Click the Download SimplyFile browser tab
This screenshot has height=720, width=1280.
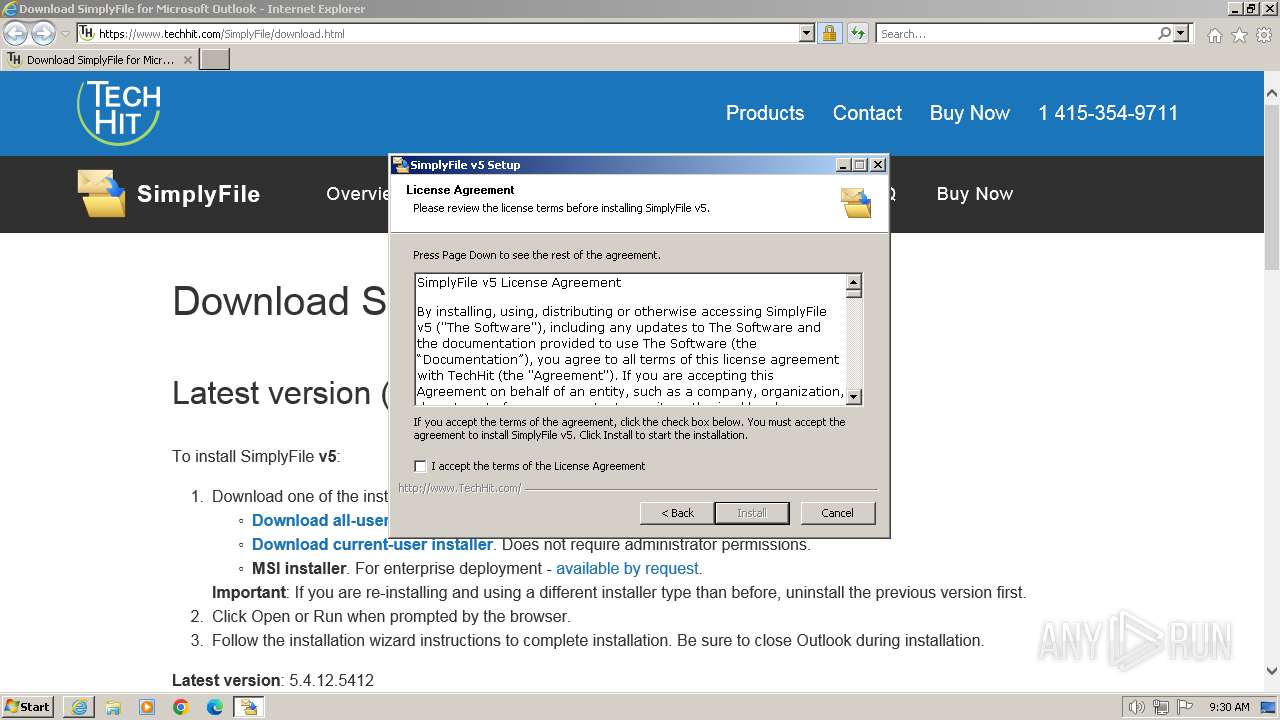click(100, 60)
